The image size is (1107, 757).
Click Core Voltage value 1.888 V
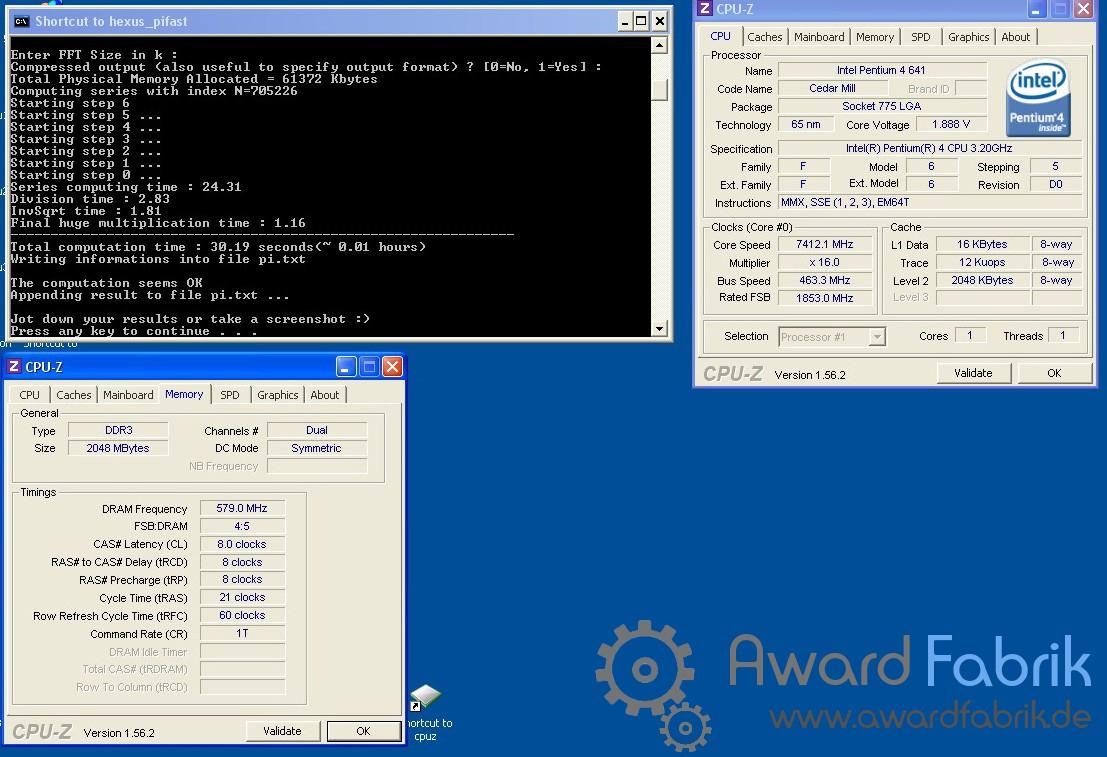click(950, 124)
